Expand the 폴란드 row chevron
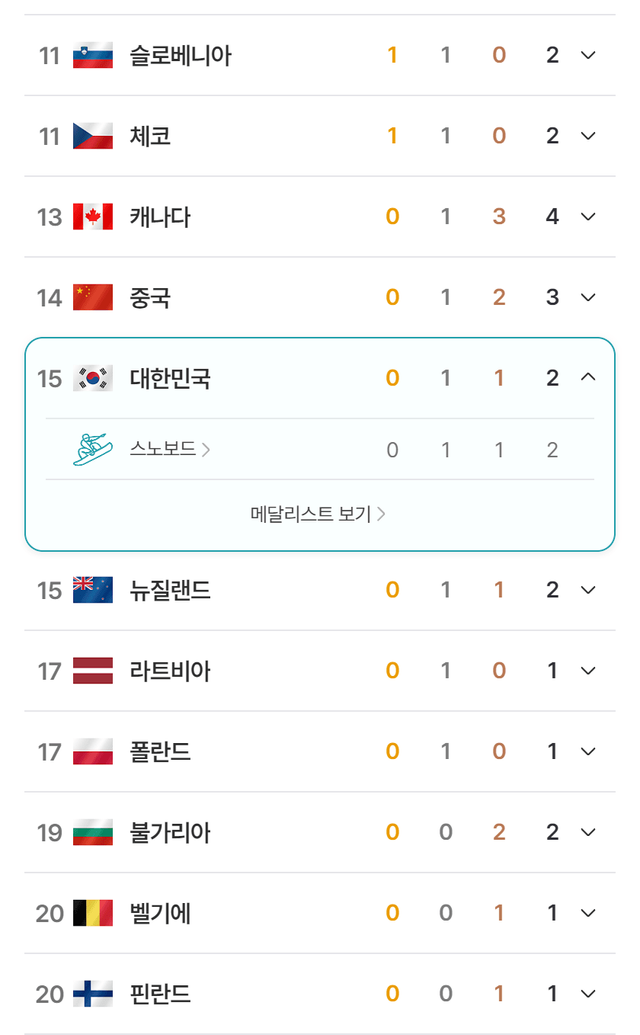 (588, 752)
